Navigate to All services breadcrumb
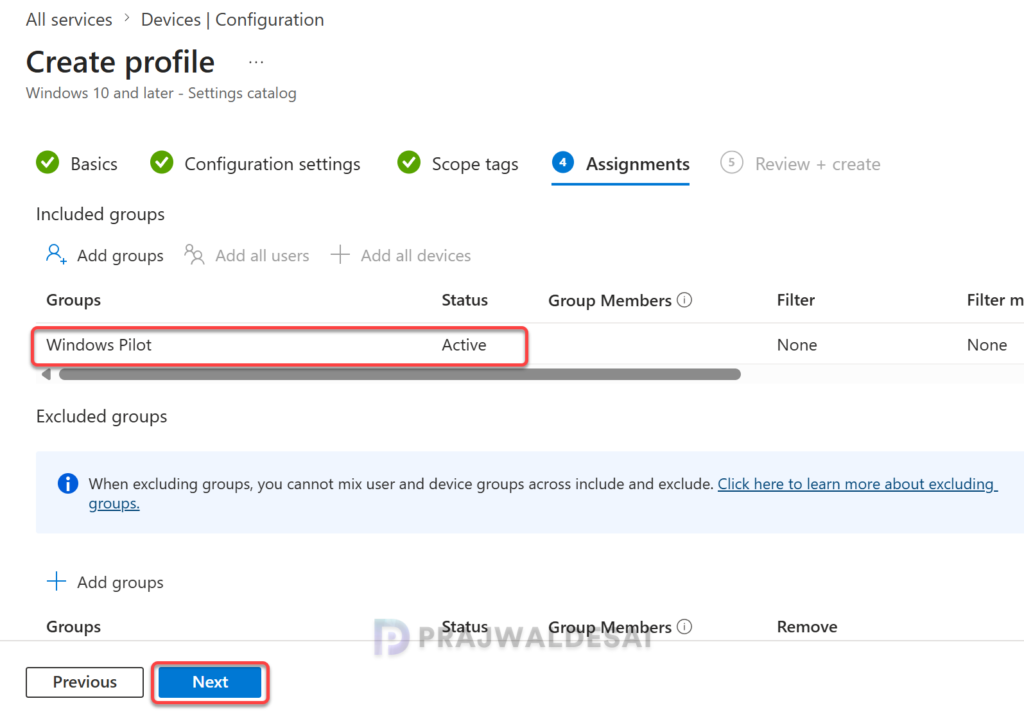Viewport: 1024px width, 719px height. click(x=69, y=20)
